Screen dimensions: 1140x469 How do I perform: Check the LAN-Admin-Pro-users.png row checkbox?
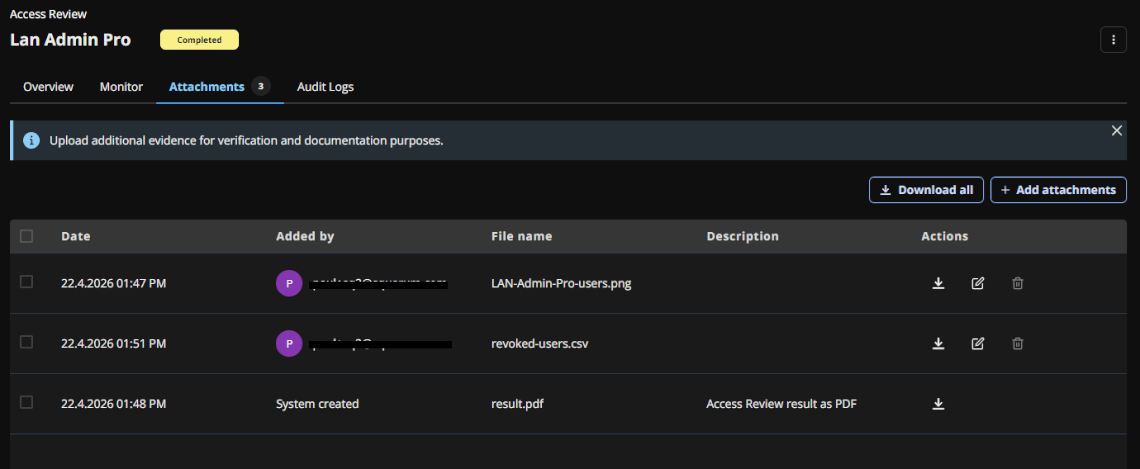pos(27,282)
